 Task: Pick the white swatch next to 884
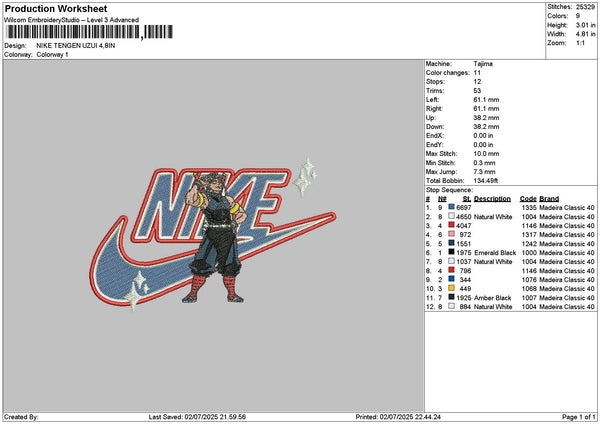452,306
